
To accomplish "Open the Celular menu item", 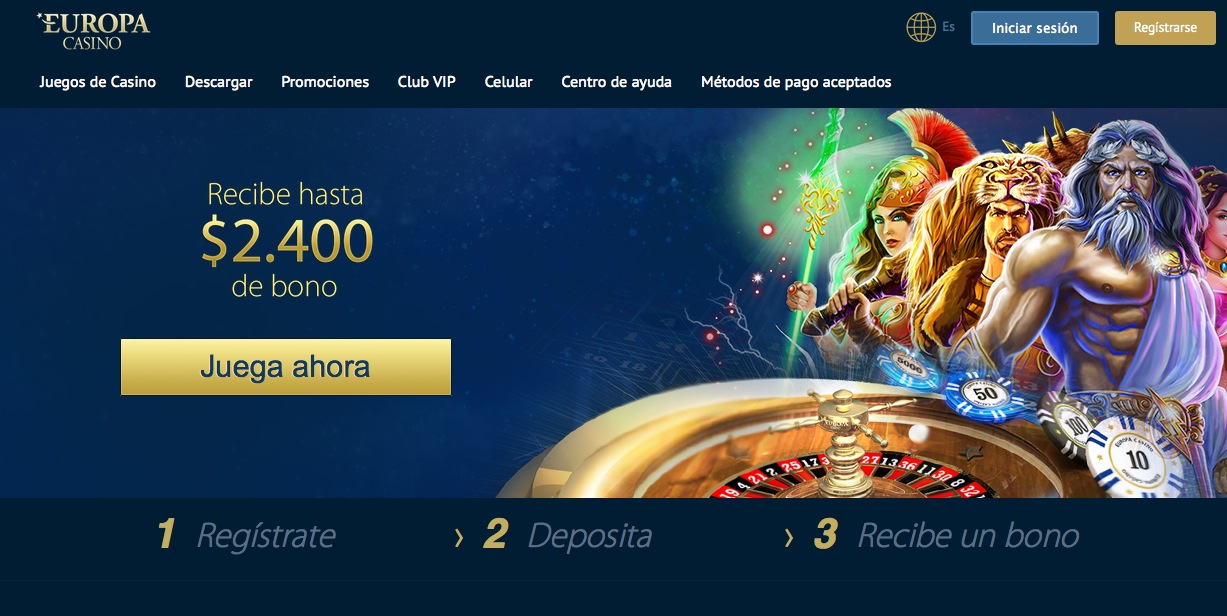I will pos(509,82).
